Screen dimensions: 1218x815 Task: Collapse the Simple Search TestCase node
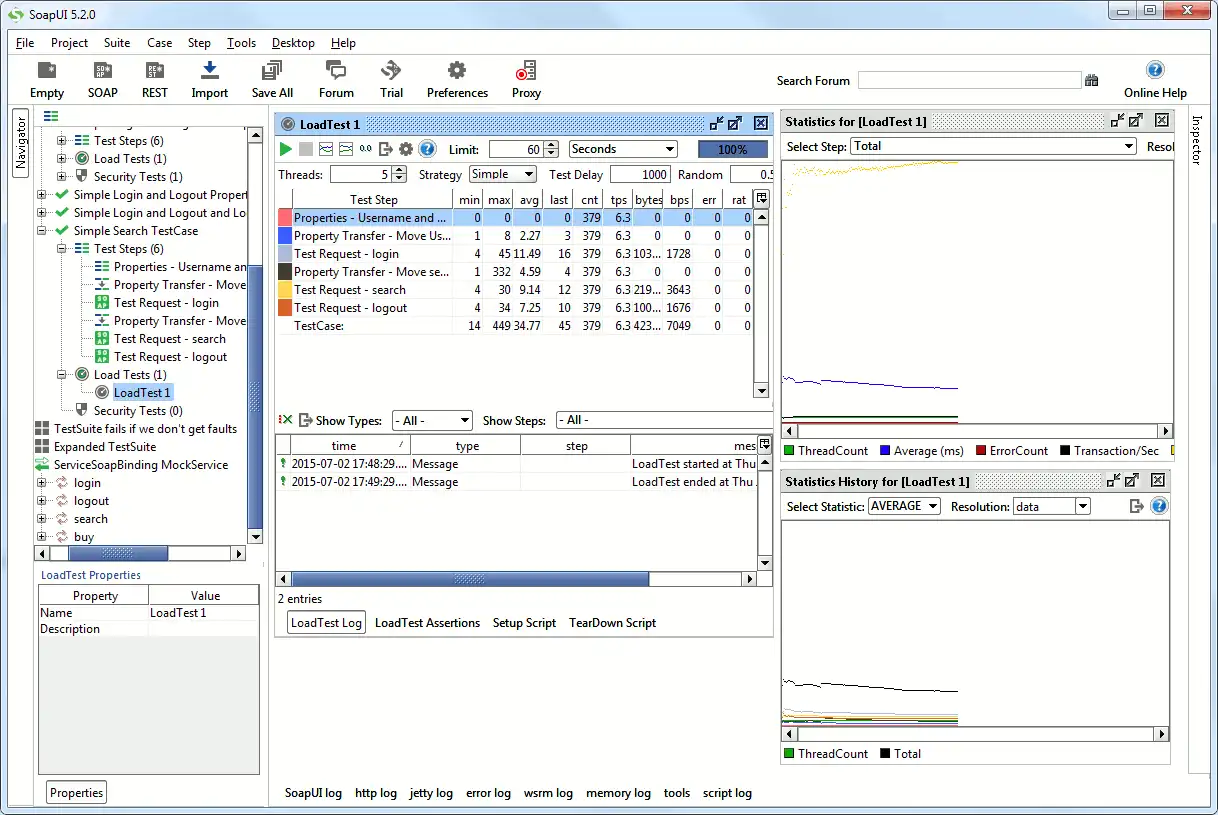(42, 231)
